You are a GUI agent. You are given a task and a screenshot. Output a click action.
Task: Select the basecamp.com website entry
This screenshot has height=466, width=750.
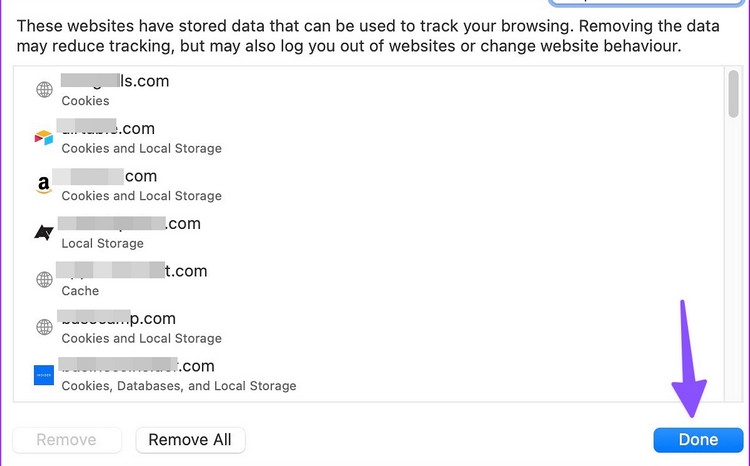[300, 328]
